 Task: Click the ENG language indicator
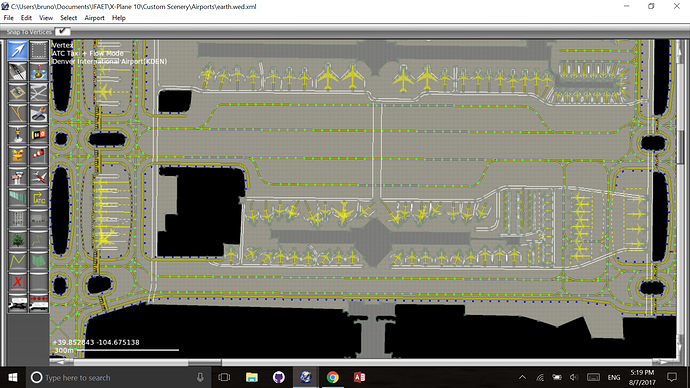(x=614, y=377)
